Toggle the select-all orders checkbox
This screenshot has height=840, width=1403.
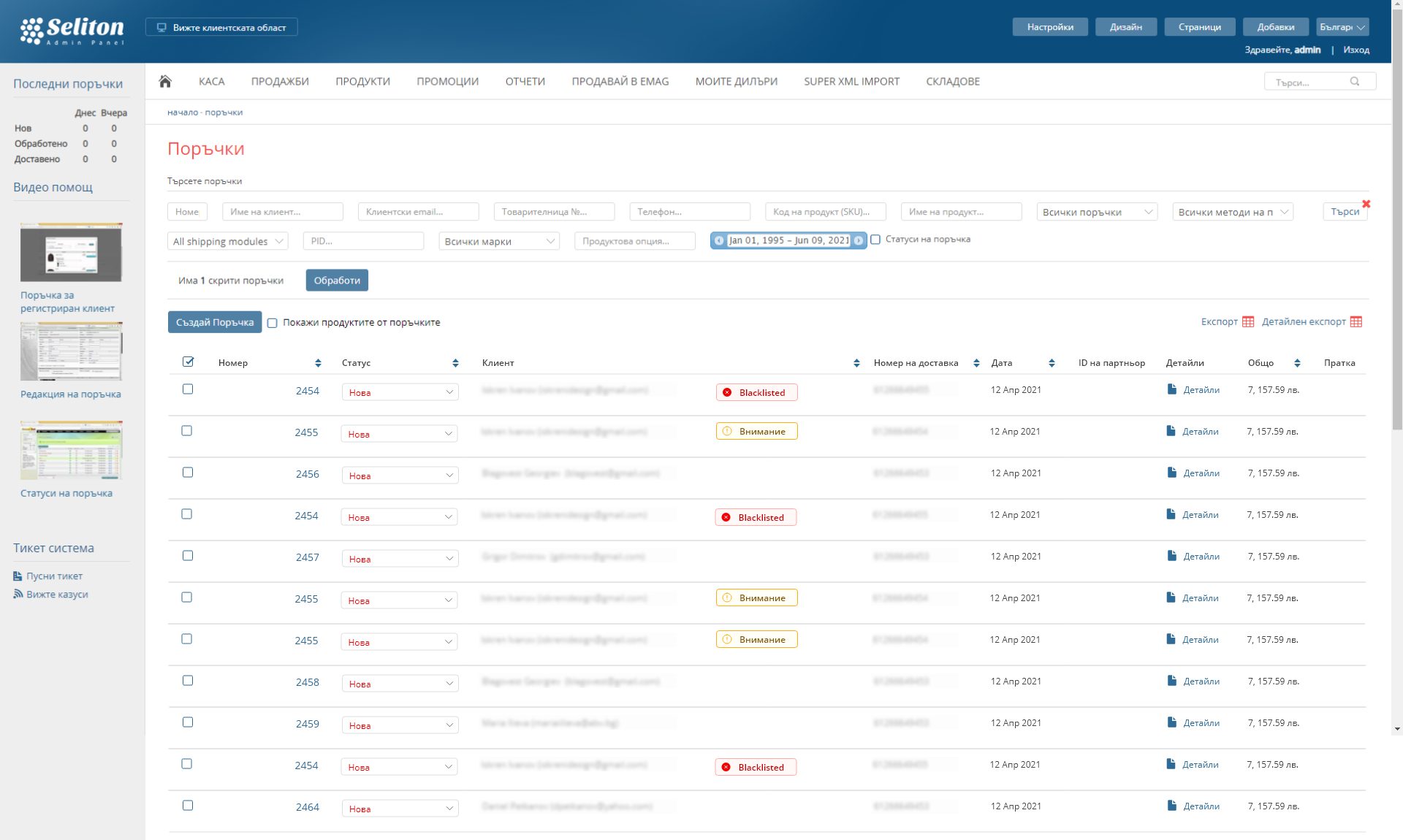click(x=188, y=362)
